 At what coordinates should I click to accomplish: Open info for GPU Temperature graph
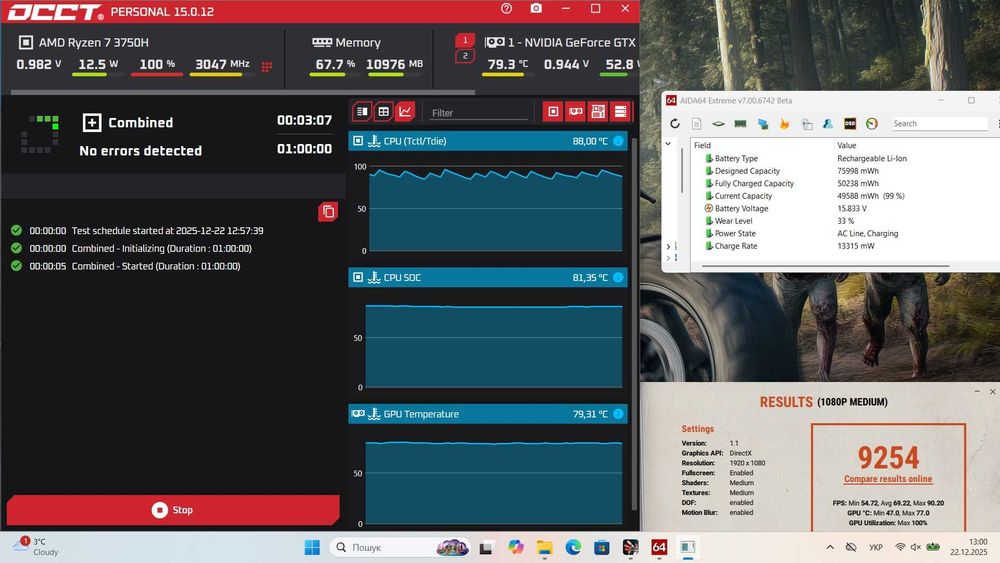pos(618,414)
